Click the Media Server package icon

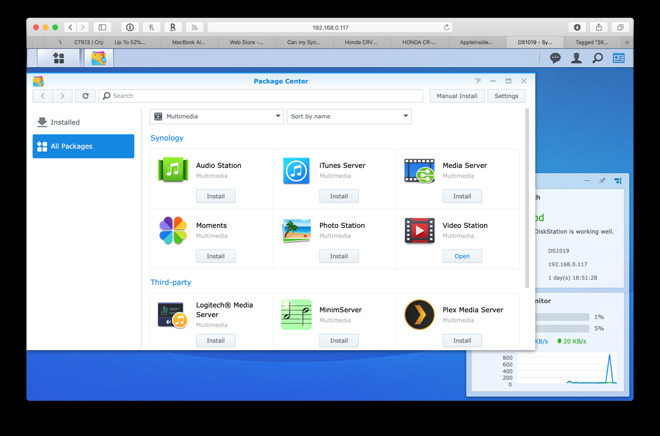tap(420, 170)
